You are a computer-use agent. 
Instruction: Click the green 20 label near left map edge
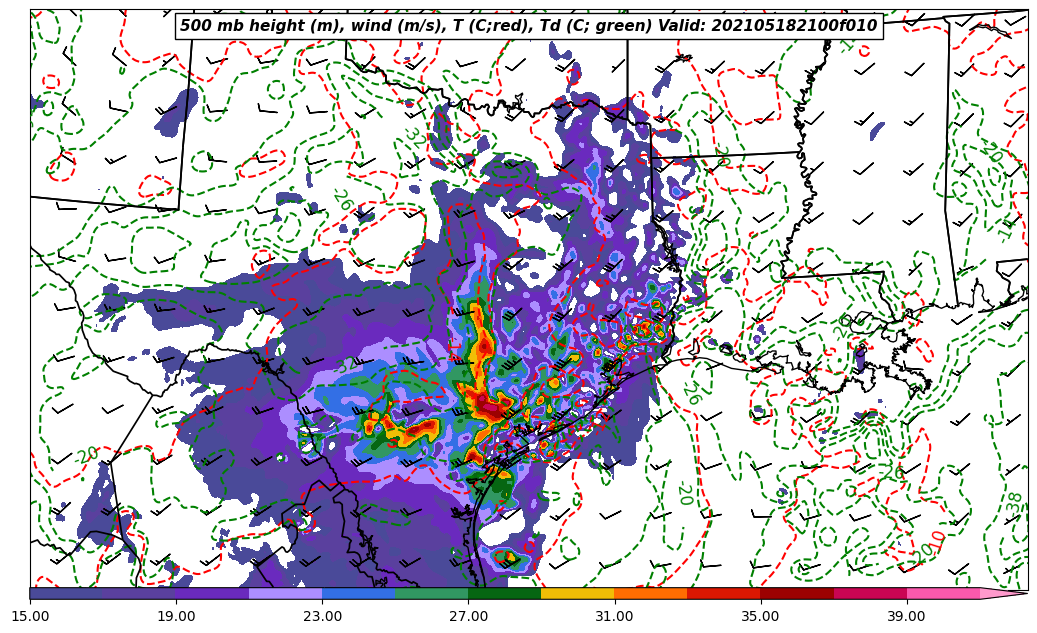point(87,455)
